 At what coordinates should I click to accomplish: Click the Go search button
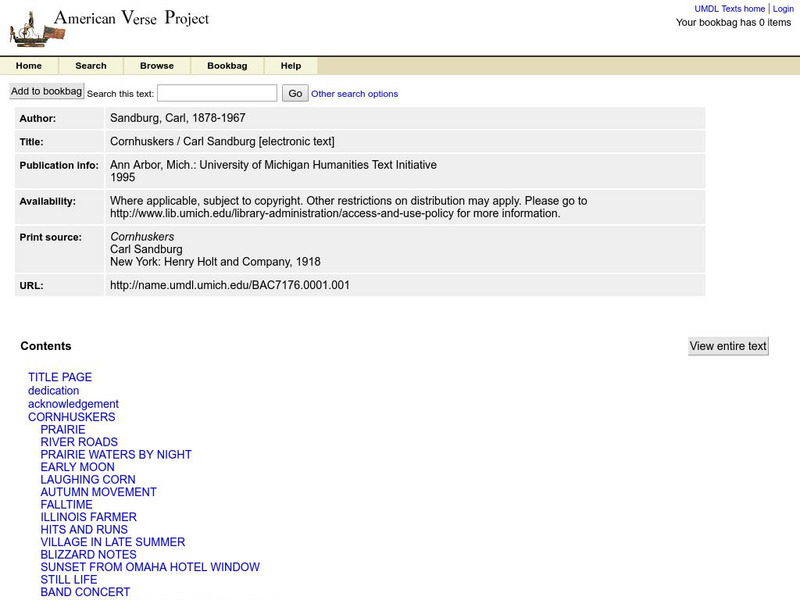click(x=293, y=92)
